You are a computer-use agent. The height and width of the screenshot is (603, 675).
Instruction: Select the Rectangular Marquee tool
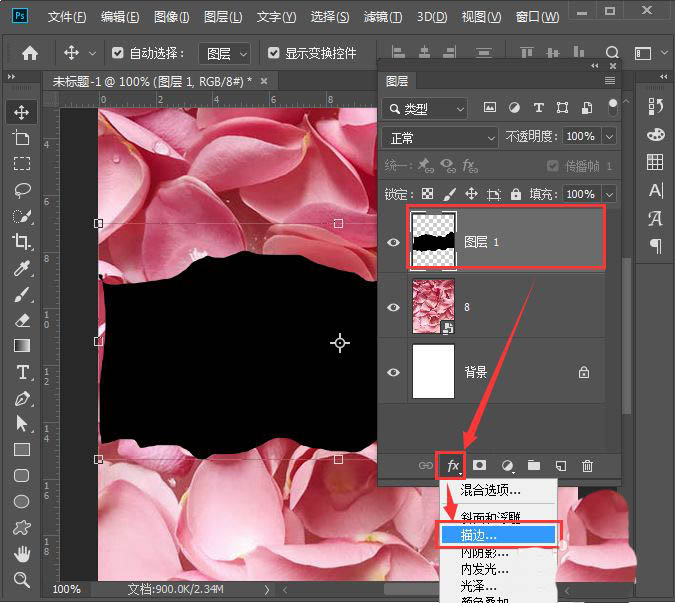pyautogui.click(x=21, y=164)
